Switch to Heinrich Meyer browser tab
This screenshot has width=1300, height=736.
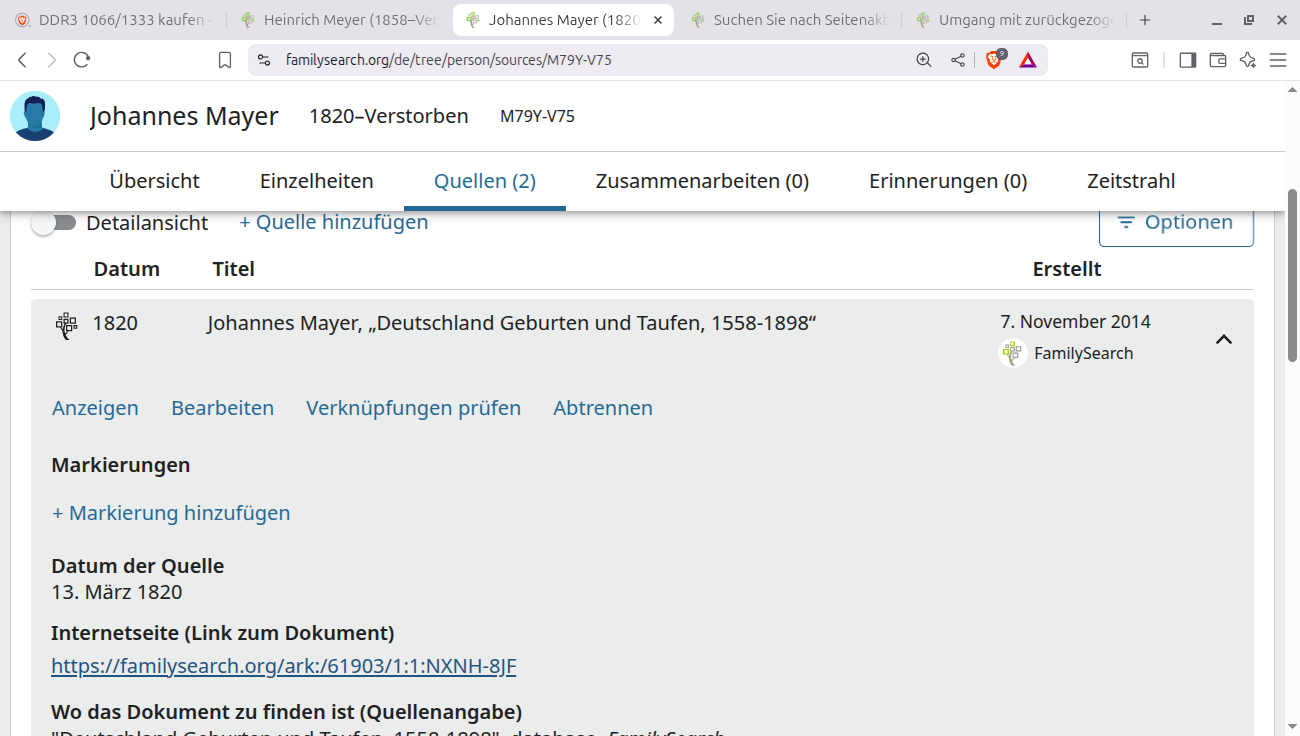tap(340, 20)
